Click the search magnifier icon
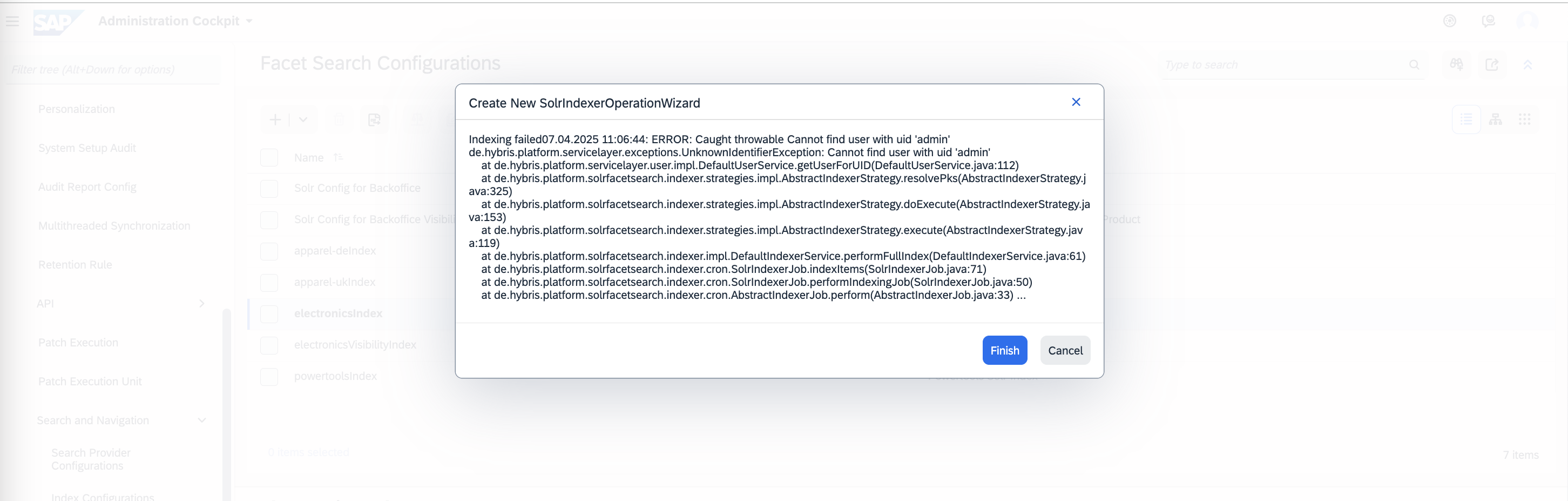The height and width of the screenshot is (501, 1568). click(x=1414, y=65)
